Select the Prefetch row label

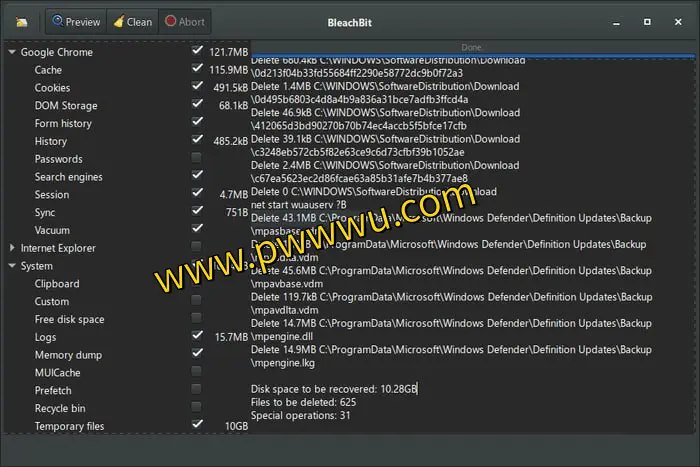pos(53,391)
